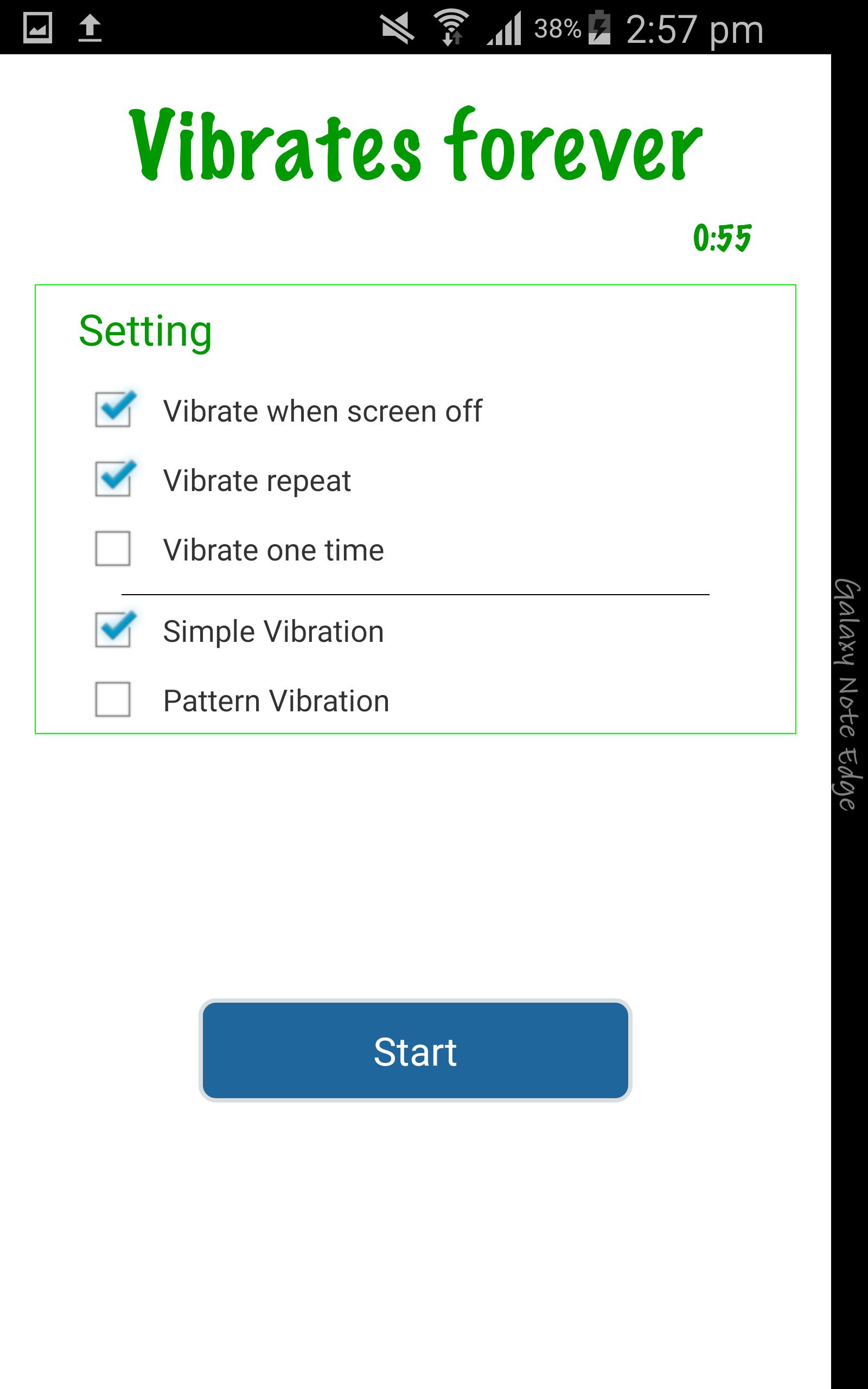Screen dimensions: 868x1389
Task: Tap the upload arrow status icon
Action: point(90,28)
